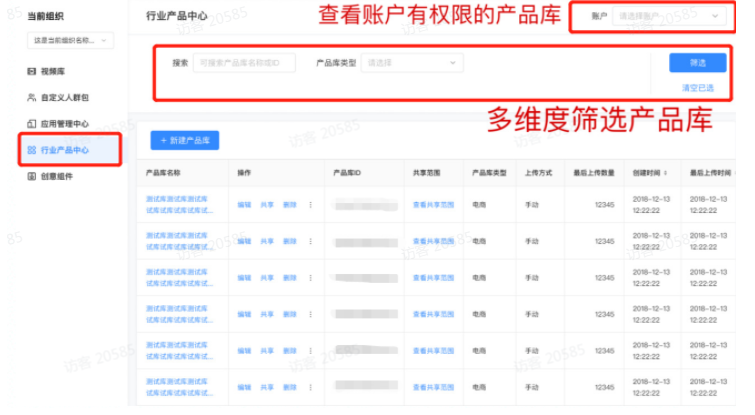
Task: Click the 应用管理中心 sidebar icon
Action: coord(32,124)
